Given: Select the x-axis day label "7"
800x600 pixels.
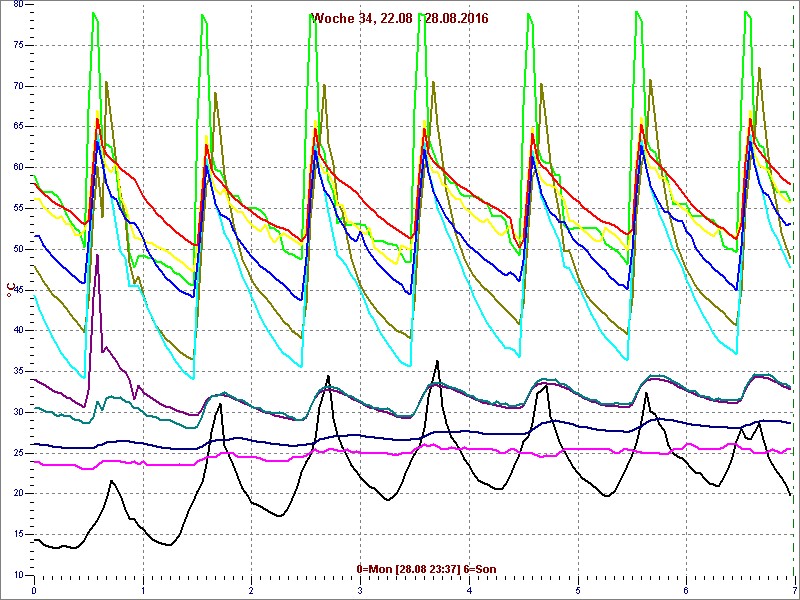Looking at the screenshot, I should (x=795, y=591).
